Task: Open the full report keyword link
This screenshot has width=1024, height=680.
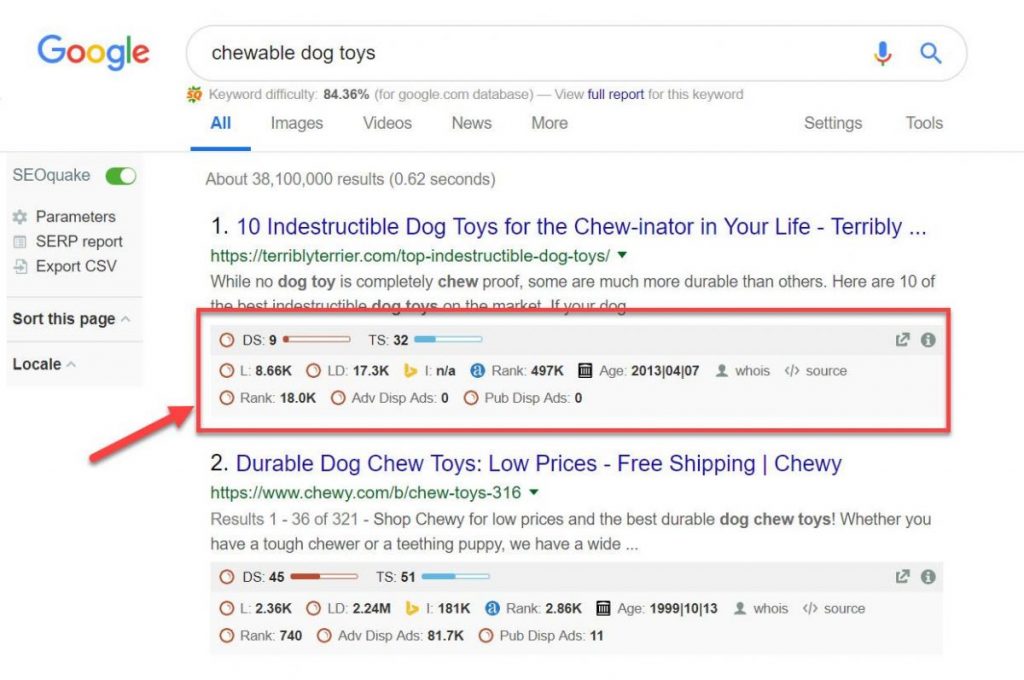Action: coord(615,95)
